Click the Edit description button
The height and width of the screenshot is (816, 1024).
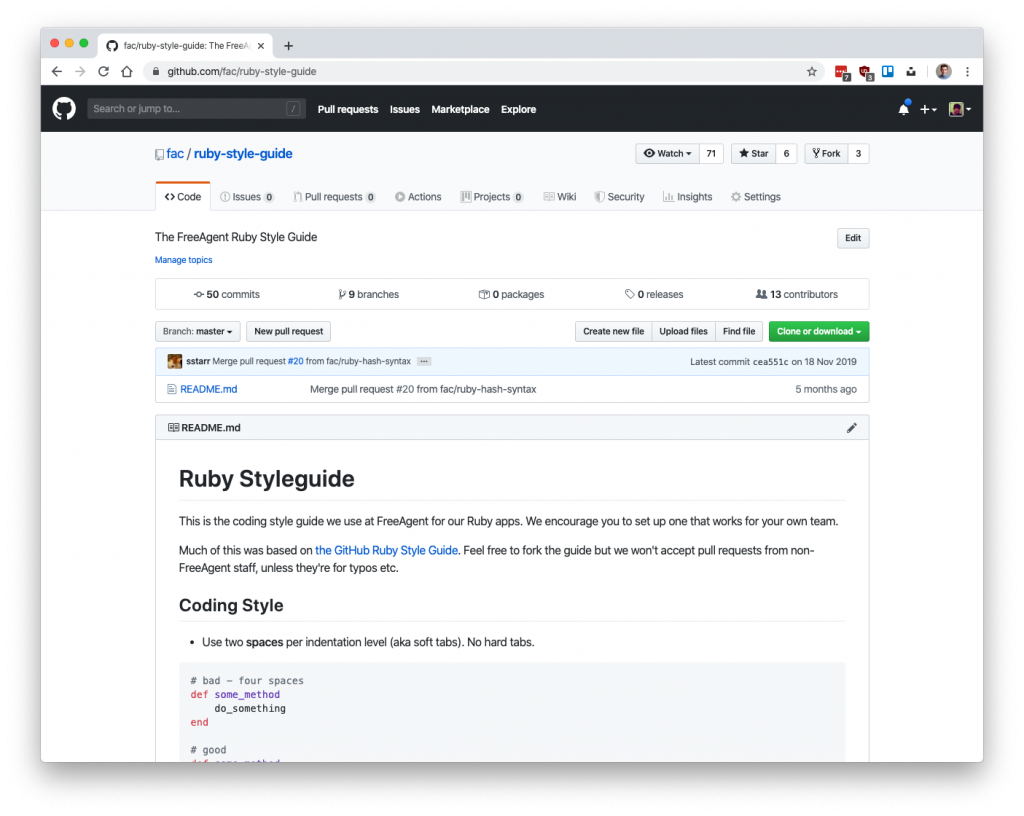pos(853,238)
